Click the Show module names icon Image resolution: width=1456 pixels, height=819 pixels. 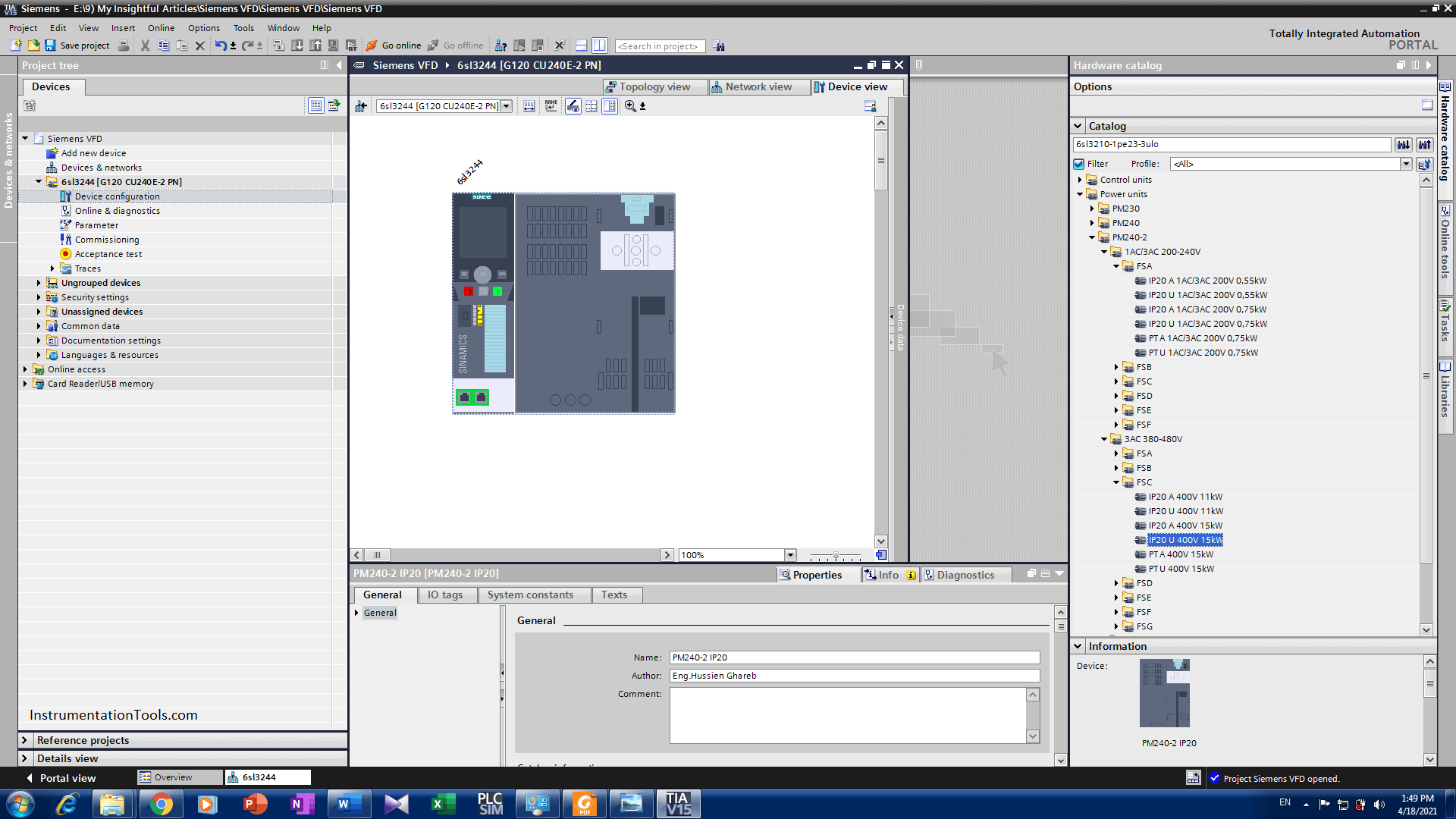coord(551,106)
